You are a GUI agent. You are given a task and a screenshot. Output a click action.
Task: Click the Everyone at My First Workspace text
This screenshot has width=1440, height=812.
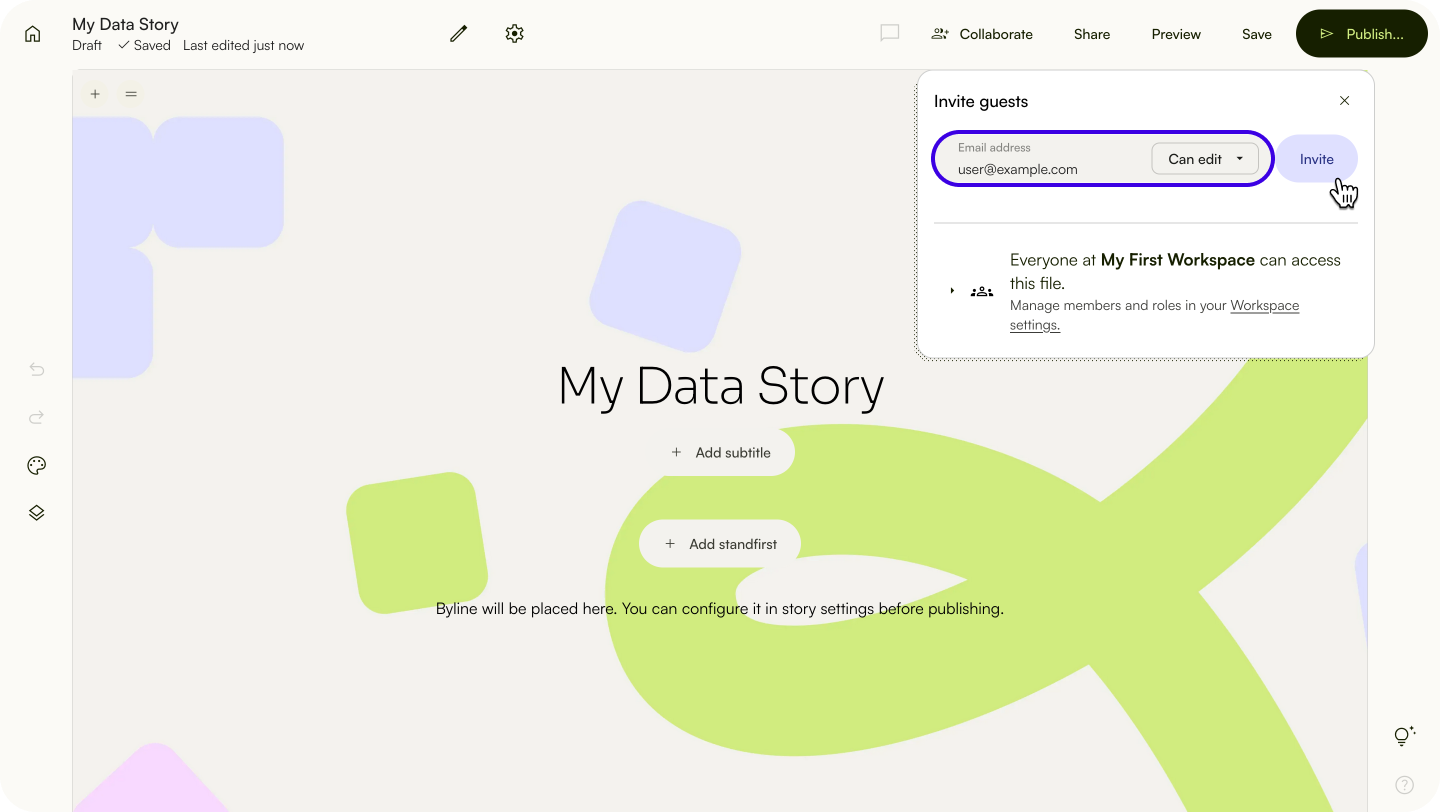click(1175, 271)
